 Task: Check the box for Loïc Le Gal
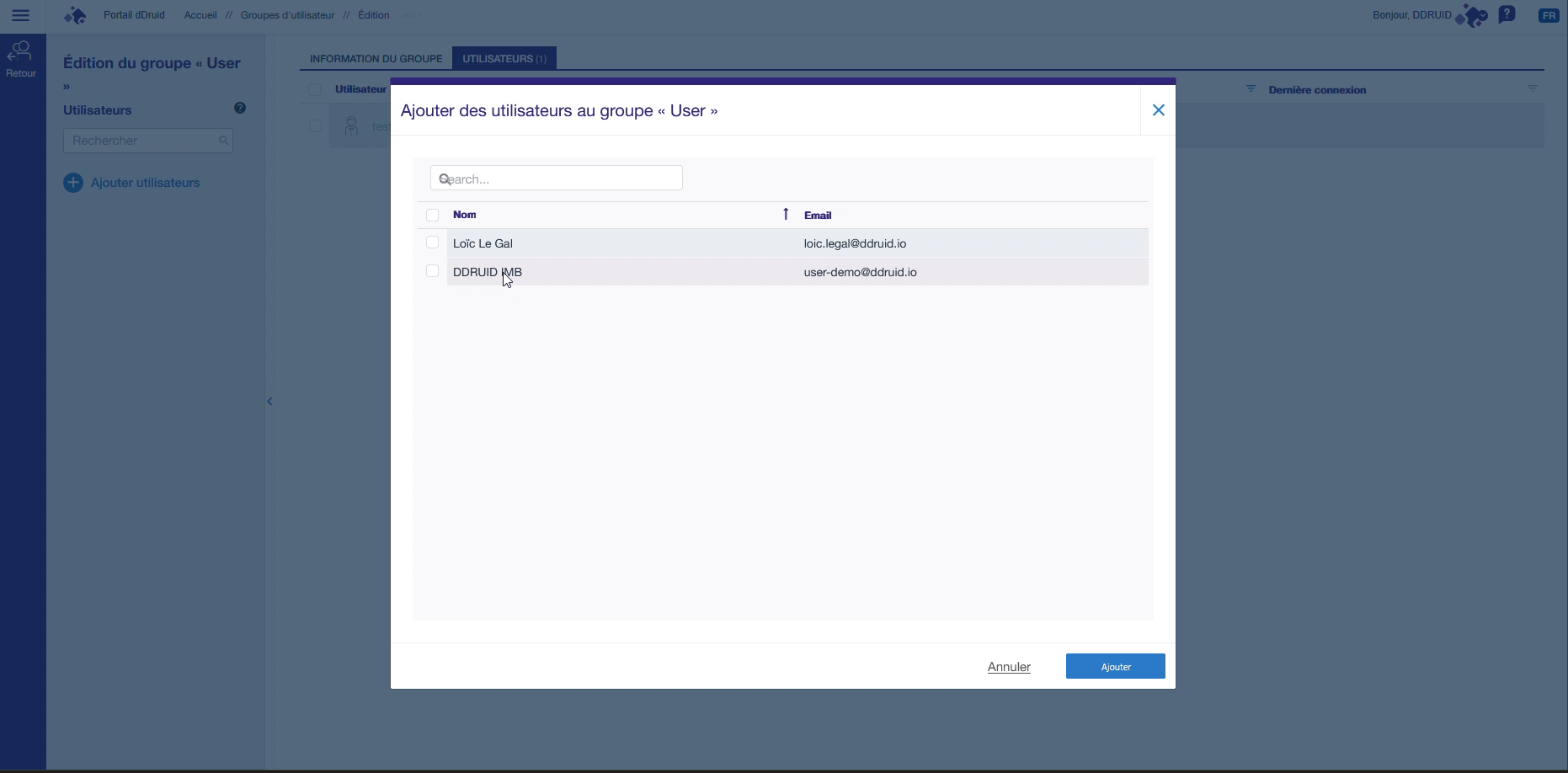pyautogui.click(x=432, y=243)
